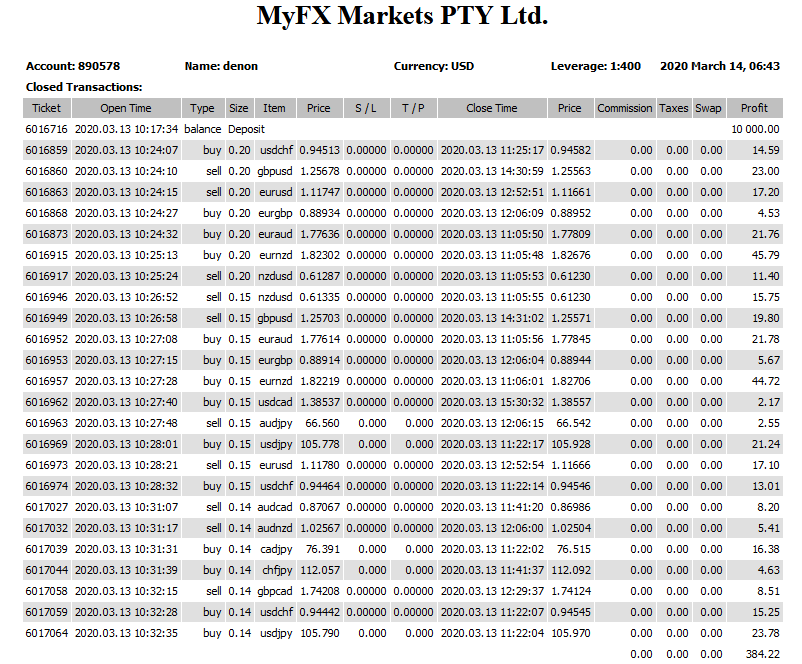Viewport: 802px width, 664px height.
Task: Click the T / P column header
Action: tap(412, 108)
